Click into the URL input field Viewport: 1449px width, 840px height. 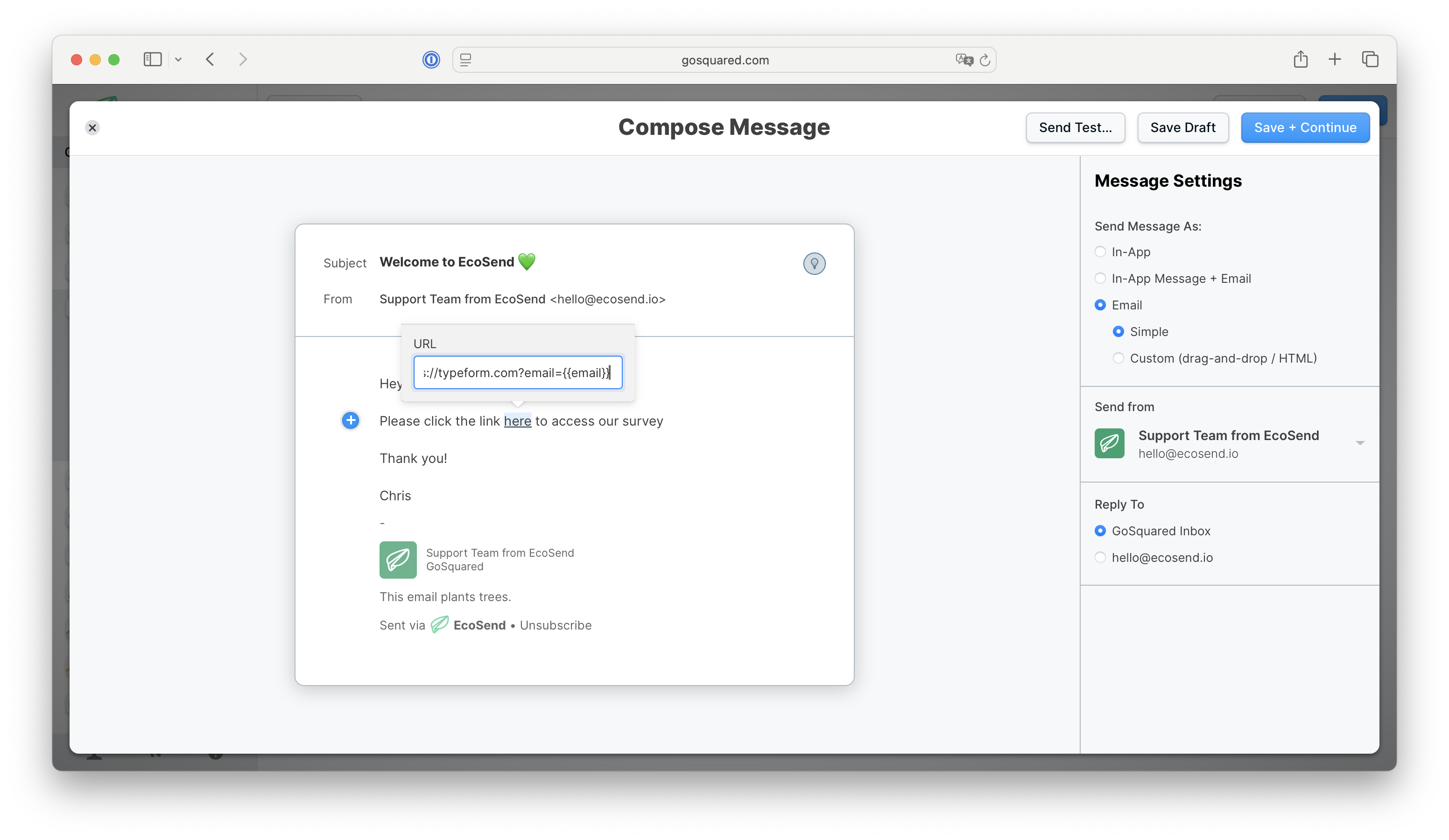[x=518, y=372]
